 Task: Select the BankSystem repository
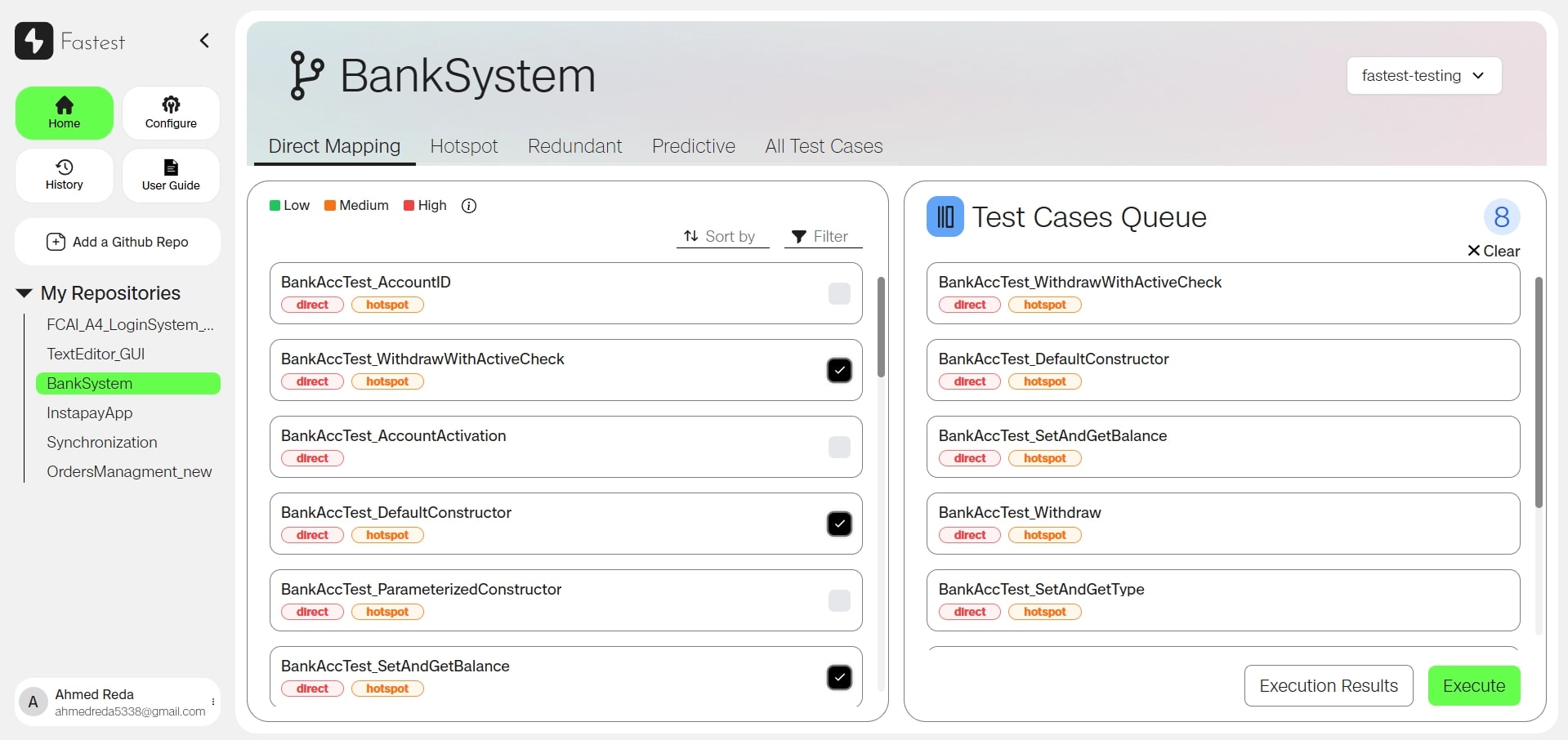(x=128, y=384)
